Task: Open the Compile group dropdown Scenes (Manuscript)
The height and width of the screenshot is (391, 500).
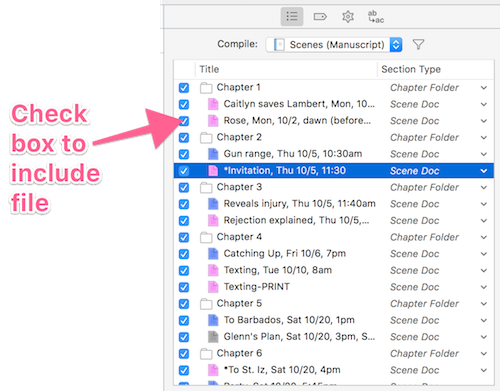Action: 334,44
